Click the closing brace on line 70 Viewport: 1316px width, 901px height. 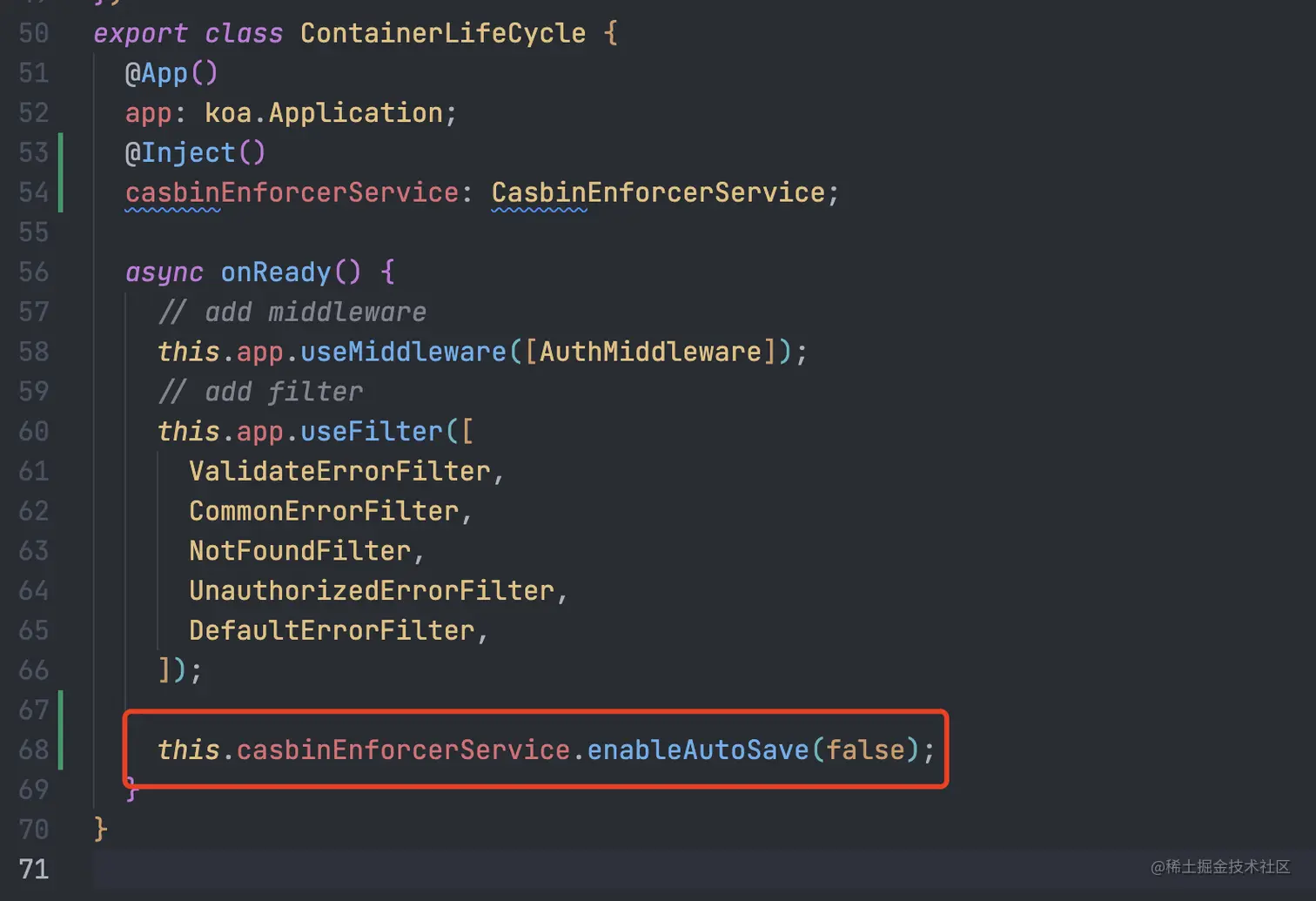100,829
